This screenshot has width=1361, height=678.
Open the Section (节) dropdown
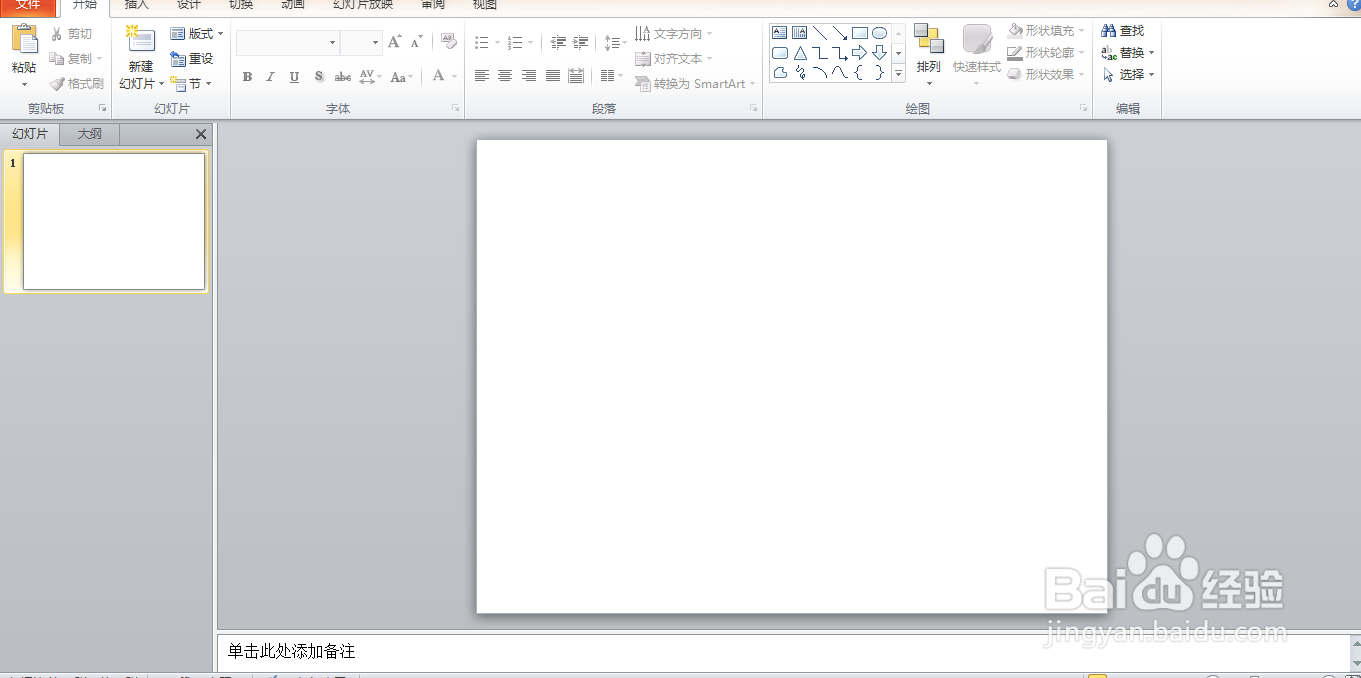click(x=191, y=84)
